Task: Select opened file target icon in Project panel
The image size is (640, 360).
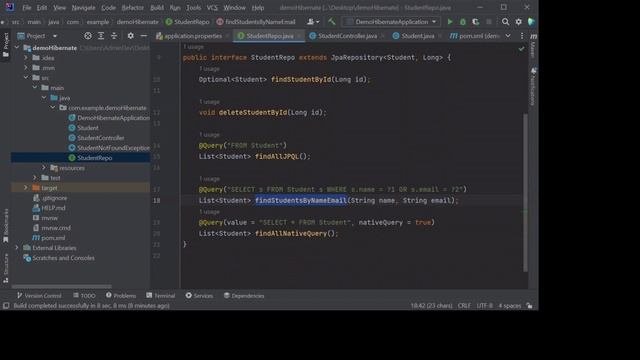Action: pyautogui.click(x=88, y=36)
